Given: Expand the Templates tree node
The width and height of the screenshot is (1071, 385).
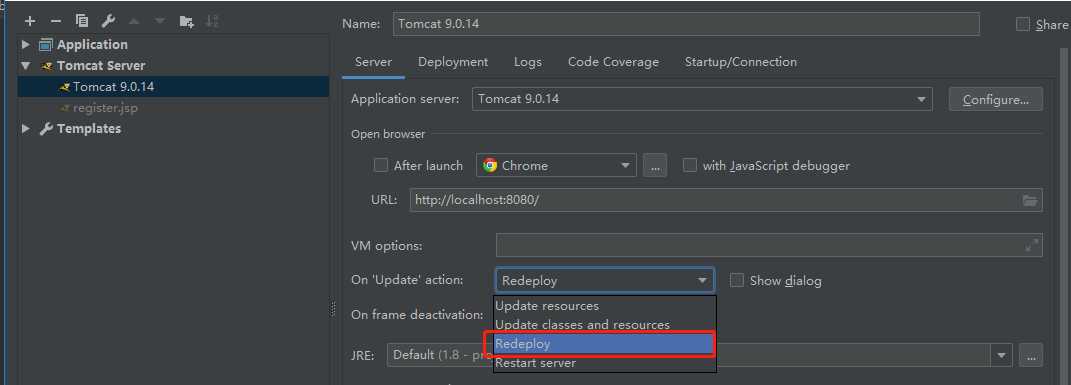Looking at the screenshot, I should coord(26,128).
